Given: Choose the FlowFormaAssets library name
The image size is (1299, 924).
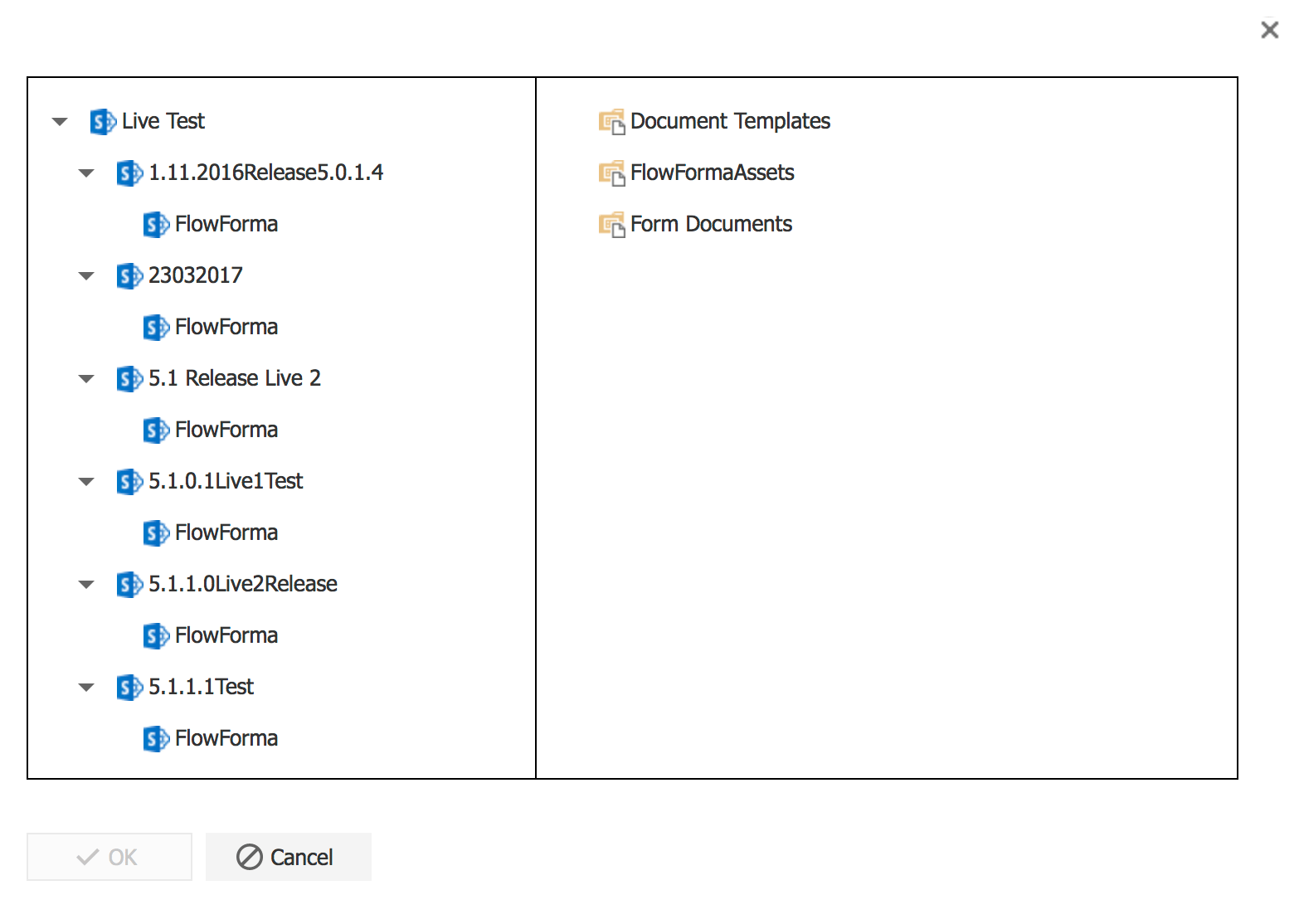Looking at the screenshot, I should click(x=713, y=173).
